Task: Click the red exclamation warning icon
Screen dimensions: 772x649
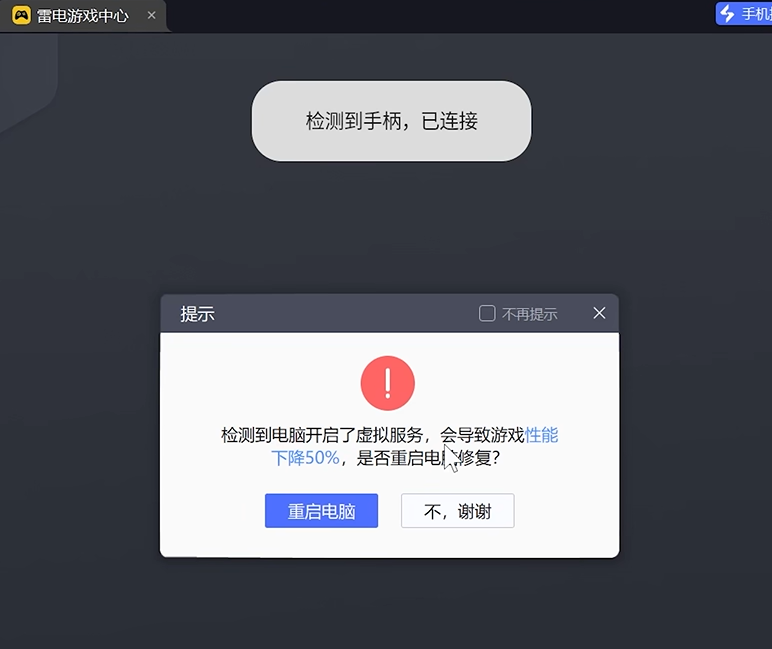Action: tap(388, 383)
